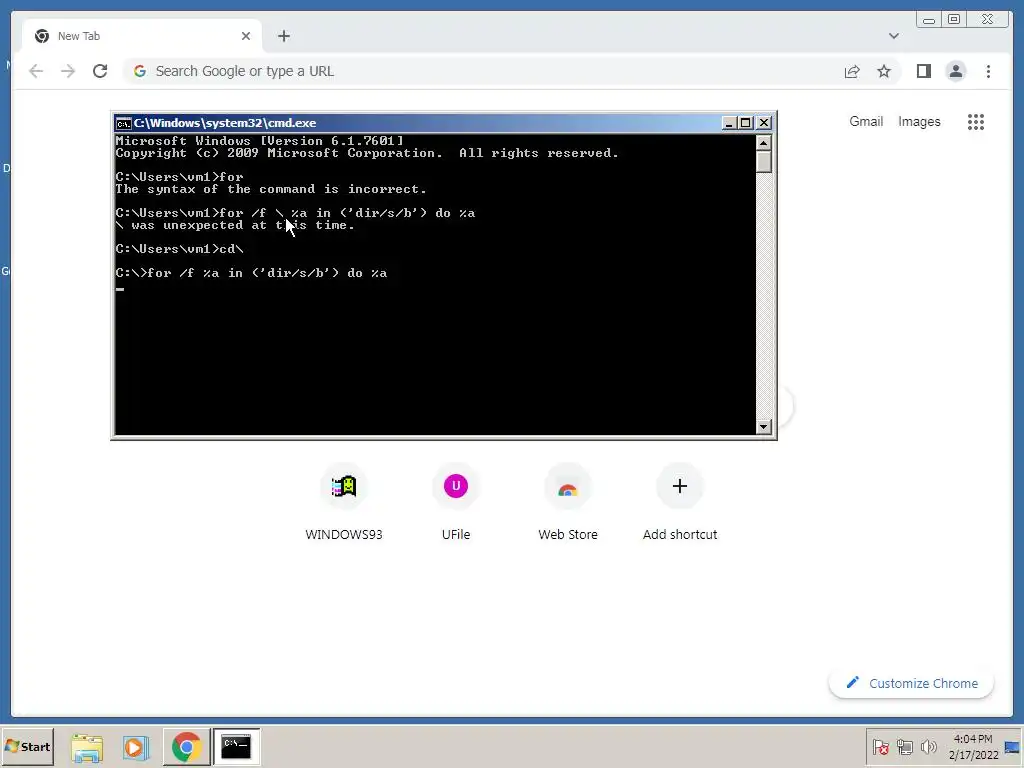Click the Customize Chrome button
1024x768 pixels.
click(x=911, y=683)
